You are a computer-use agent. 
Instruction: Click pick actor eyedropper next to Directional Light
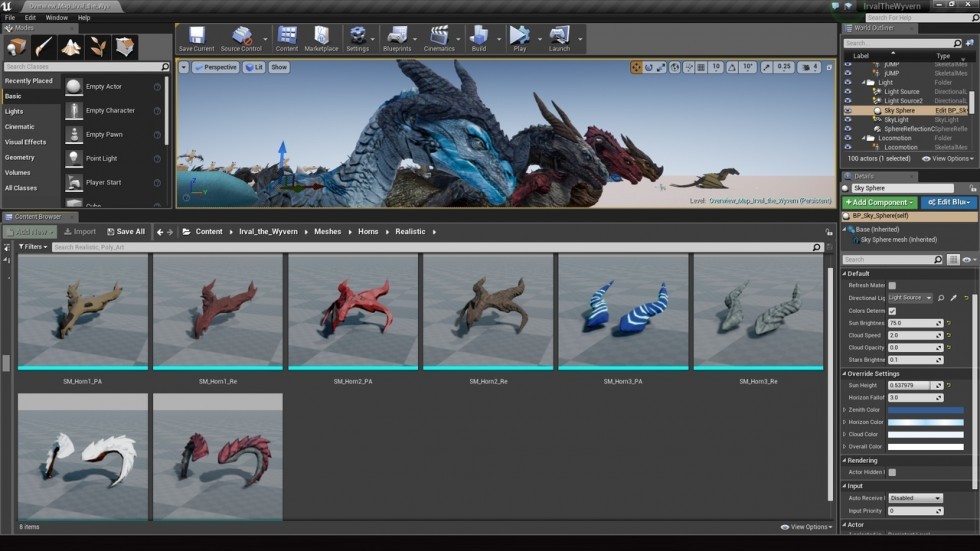(x=954, y=298)
